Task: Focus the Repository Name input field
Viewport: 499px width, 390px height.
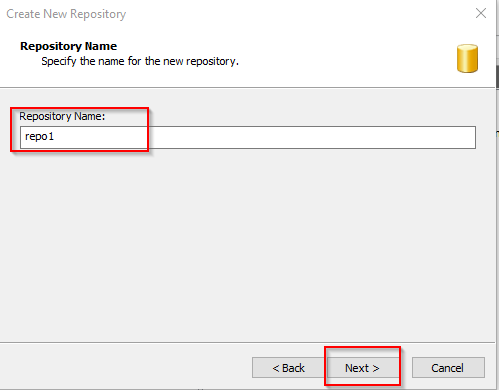Action: pyautogui.click(x=248, y=137)
